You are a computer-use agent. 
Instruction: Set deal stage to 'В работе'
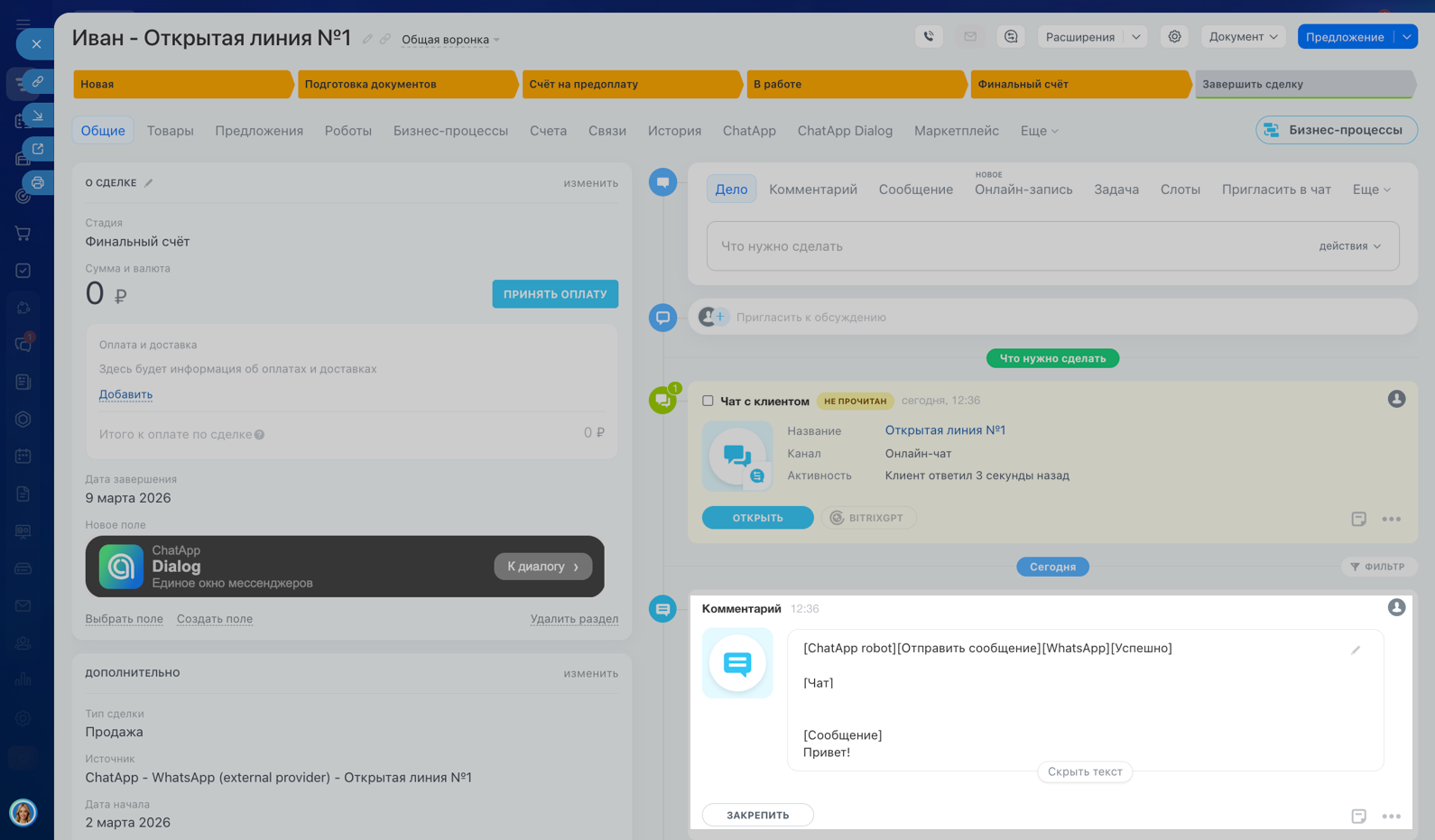tap(853, 84)
